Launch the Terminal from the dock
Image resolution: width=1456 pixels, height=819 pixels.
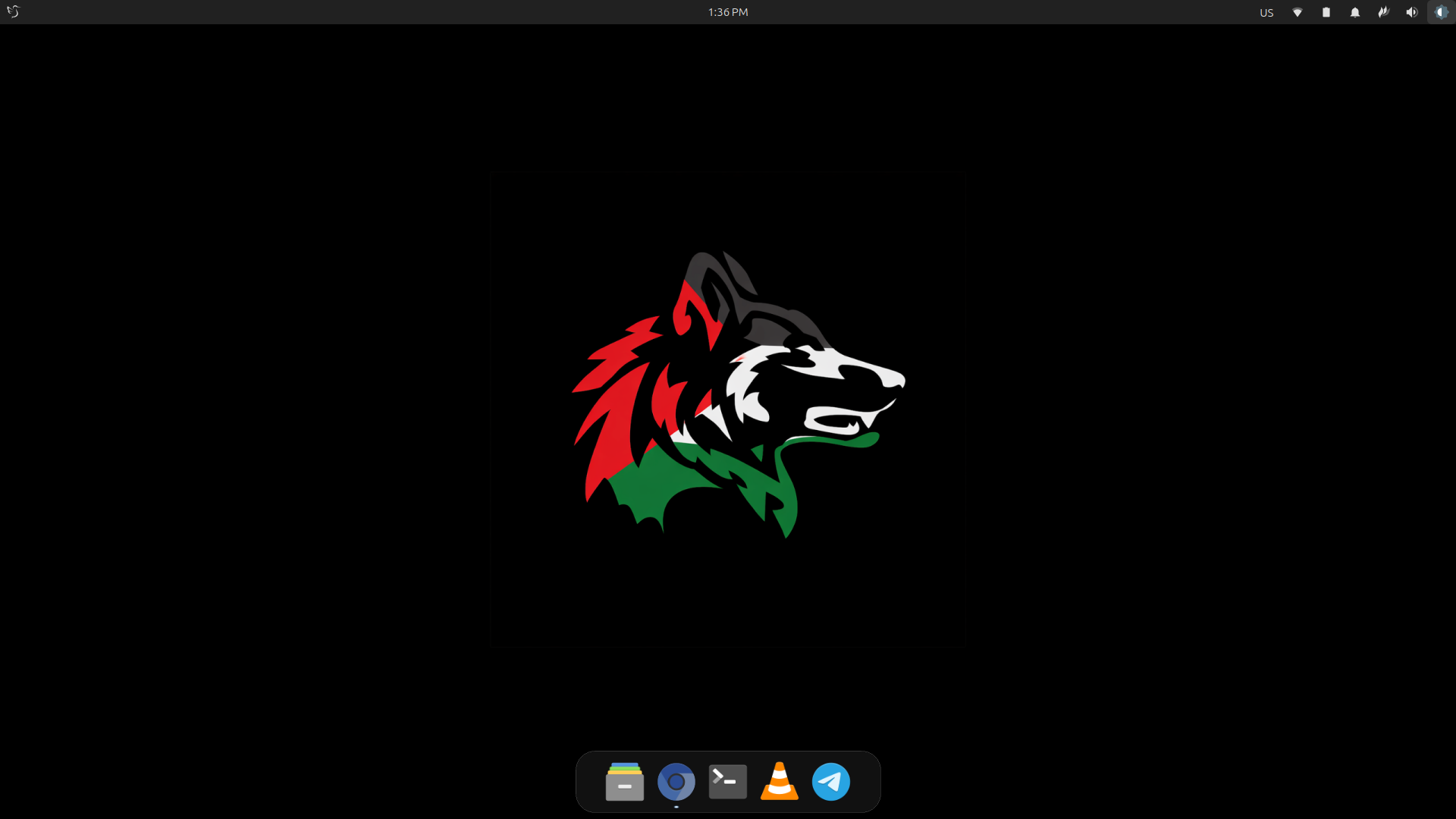[727, 782]
